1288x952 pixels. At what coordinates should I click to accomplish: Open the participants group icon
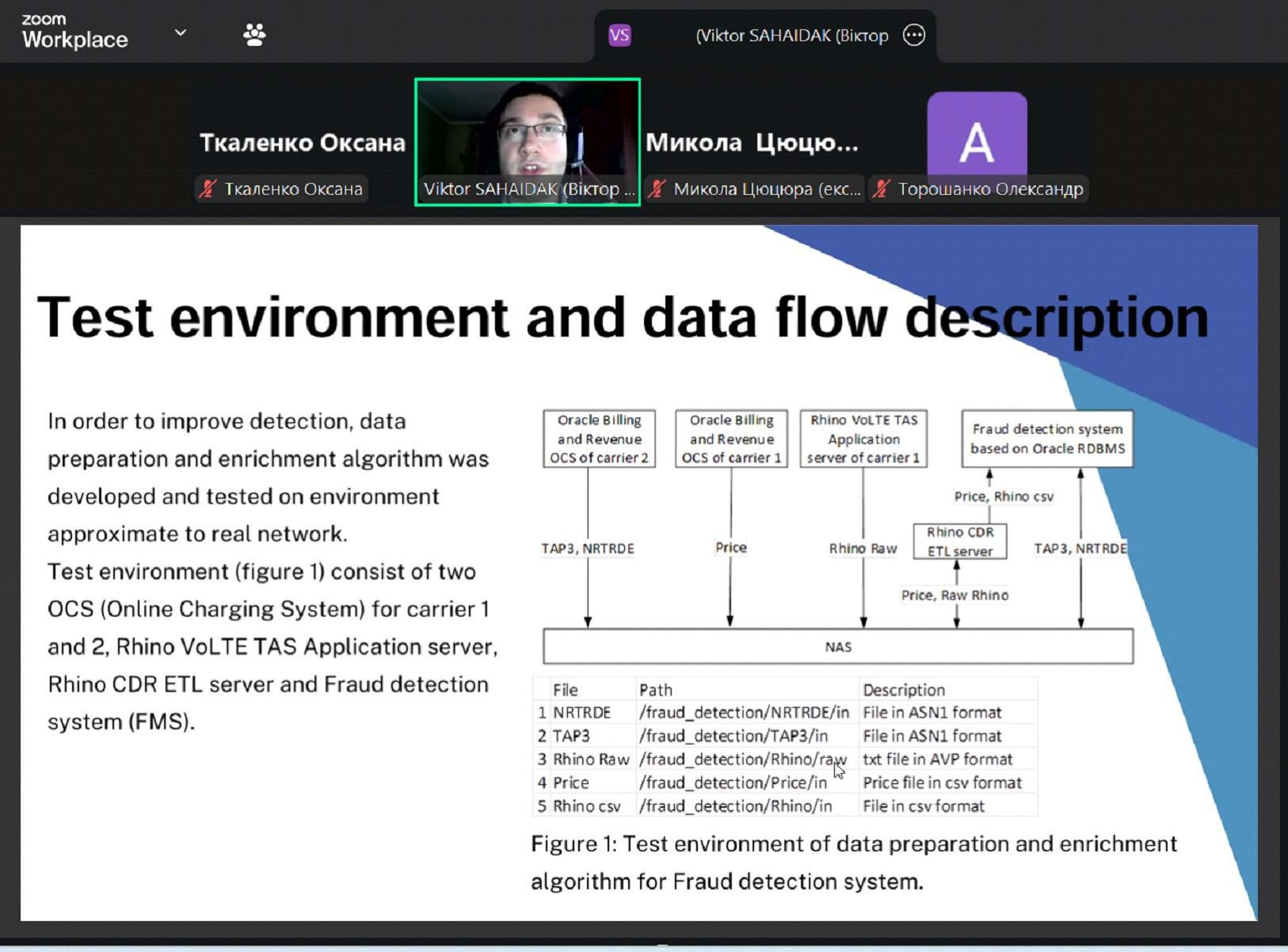(254, 35)
